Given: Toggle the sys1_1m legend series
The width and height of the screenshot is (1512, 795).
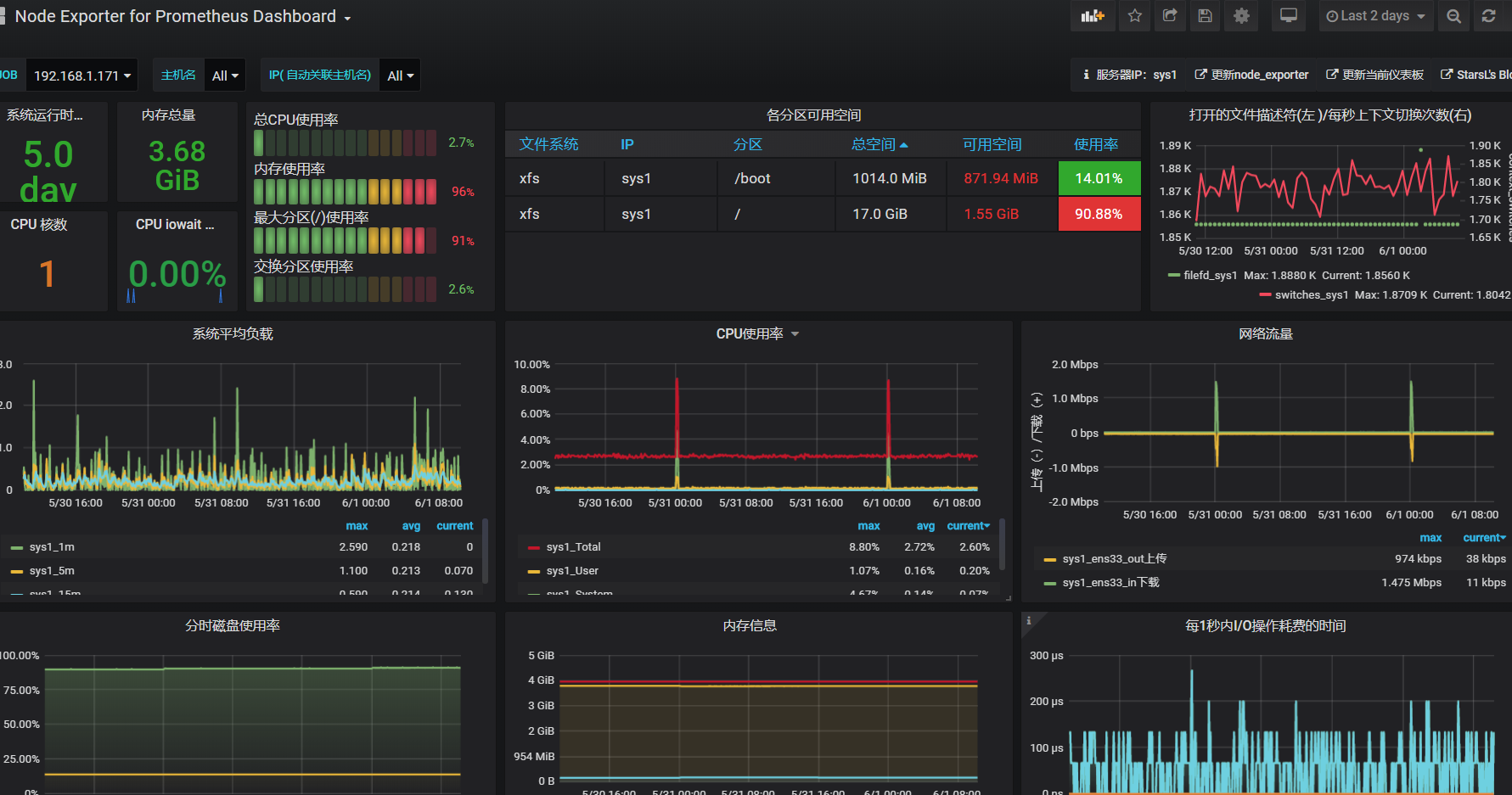Looking at the screenshot, I should pyautogui.click(x=52, y=547).
